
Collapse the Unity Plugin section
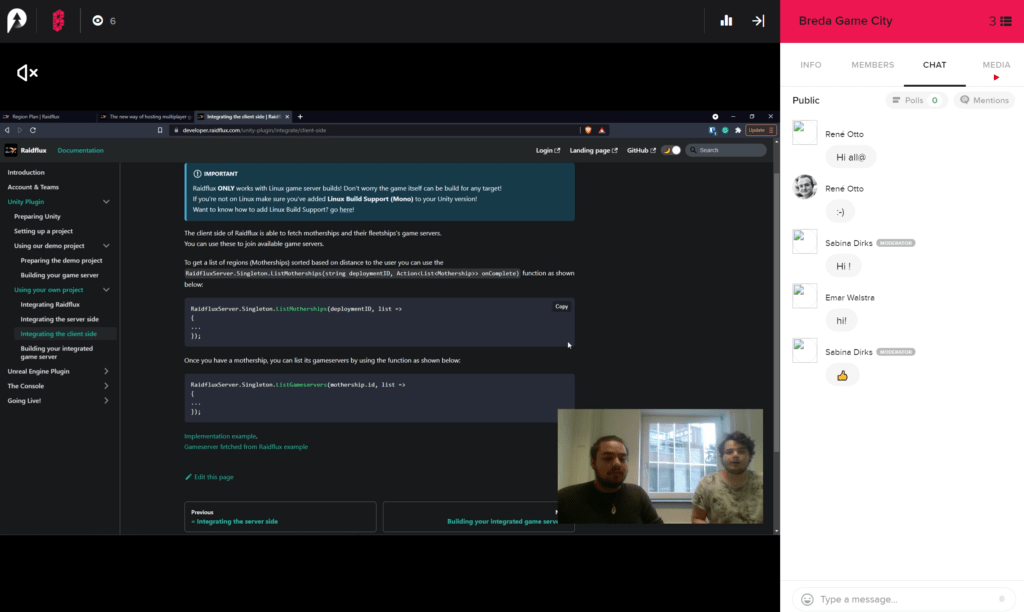click(x=106, y=202)
